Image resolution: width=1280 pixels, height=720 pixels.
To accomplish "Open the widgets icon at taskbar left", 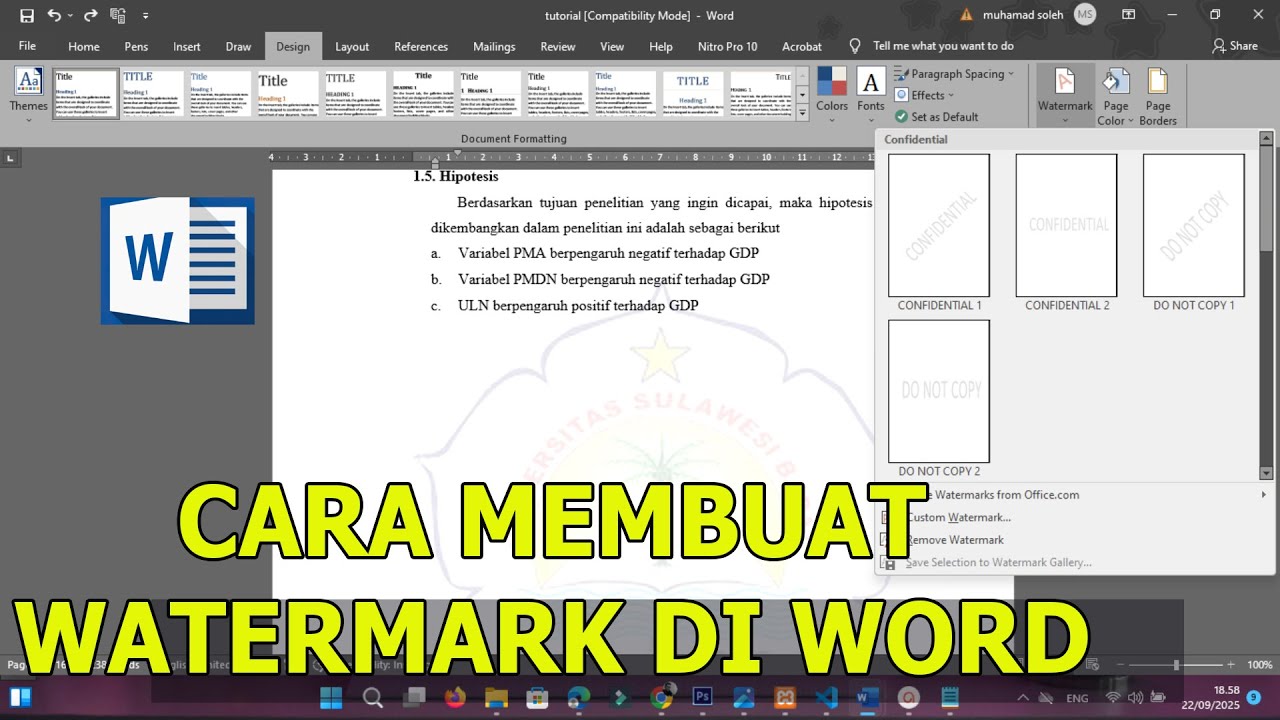I will click(21, 697).
